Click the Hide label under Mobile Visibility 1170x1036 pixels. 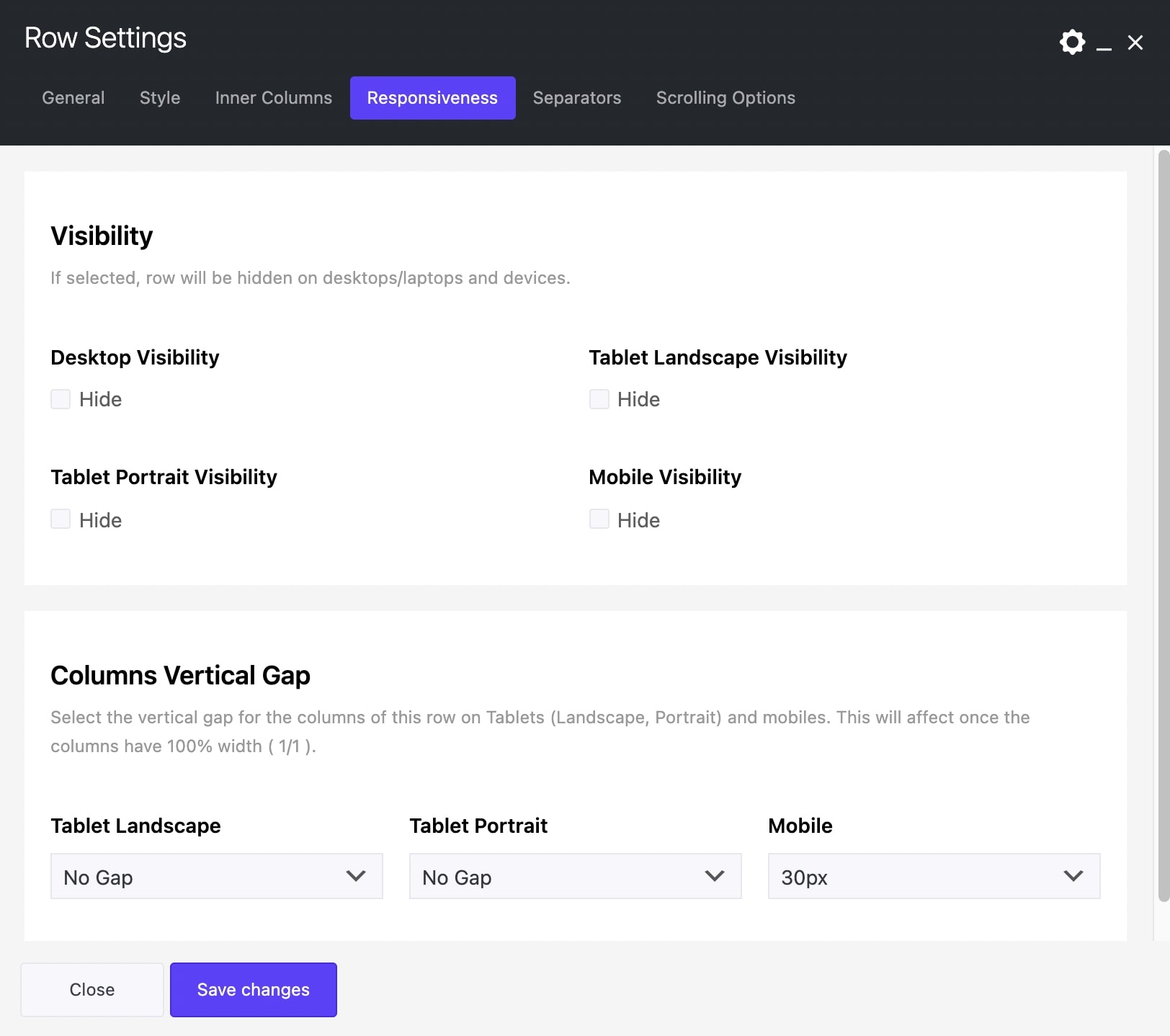(638, 520)
